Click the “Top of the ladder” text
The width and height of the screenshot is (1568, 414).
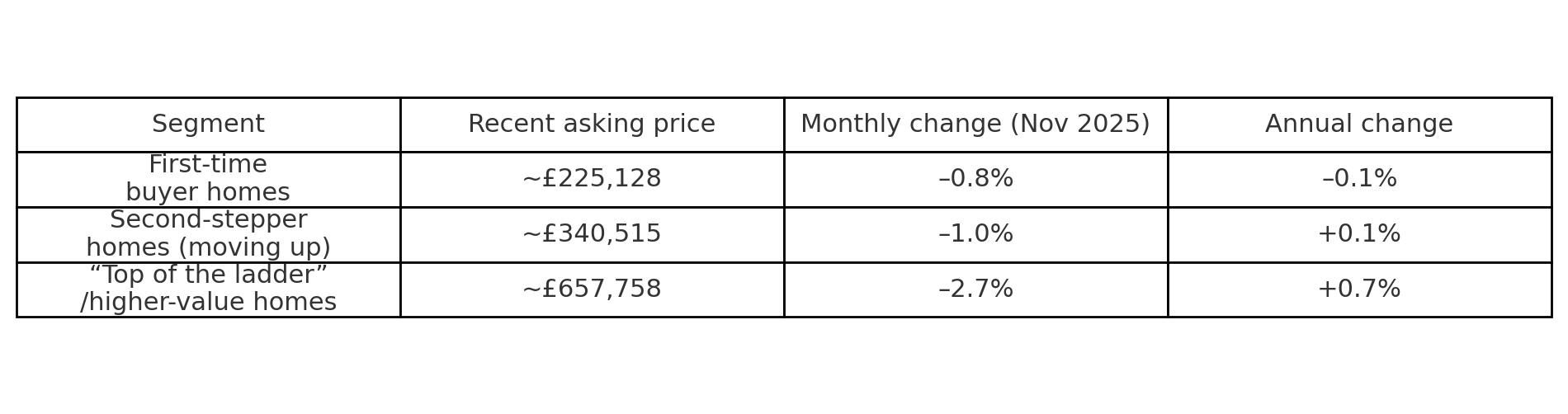click(x=208, y=275)
